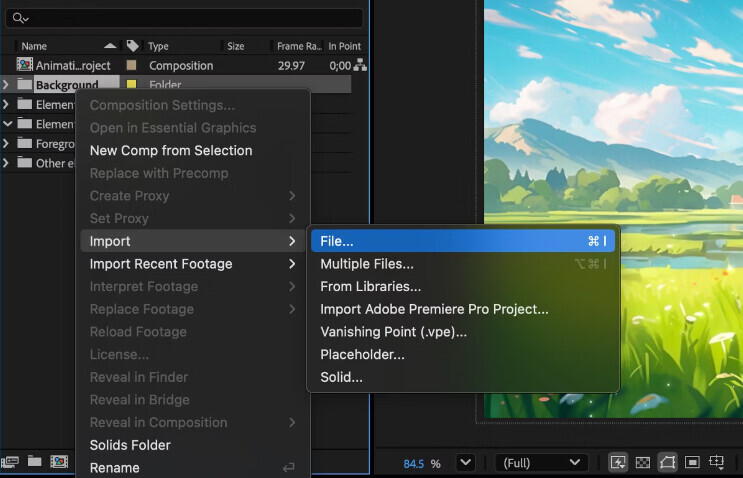
Task: Expand the collapsed Elemen folder
Action: pos(6,104)
